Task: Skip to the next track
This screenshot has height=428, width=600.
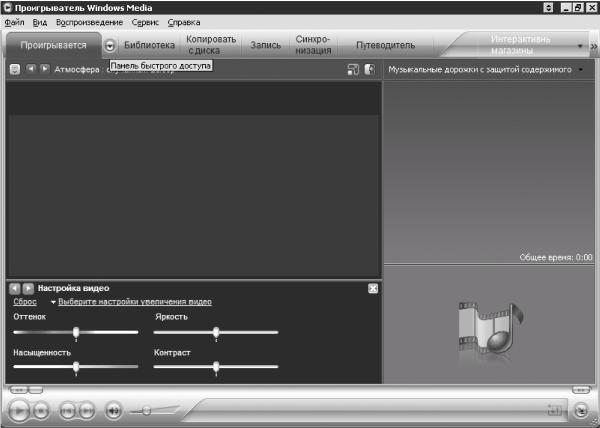Action: tap(87, 410)
